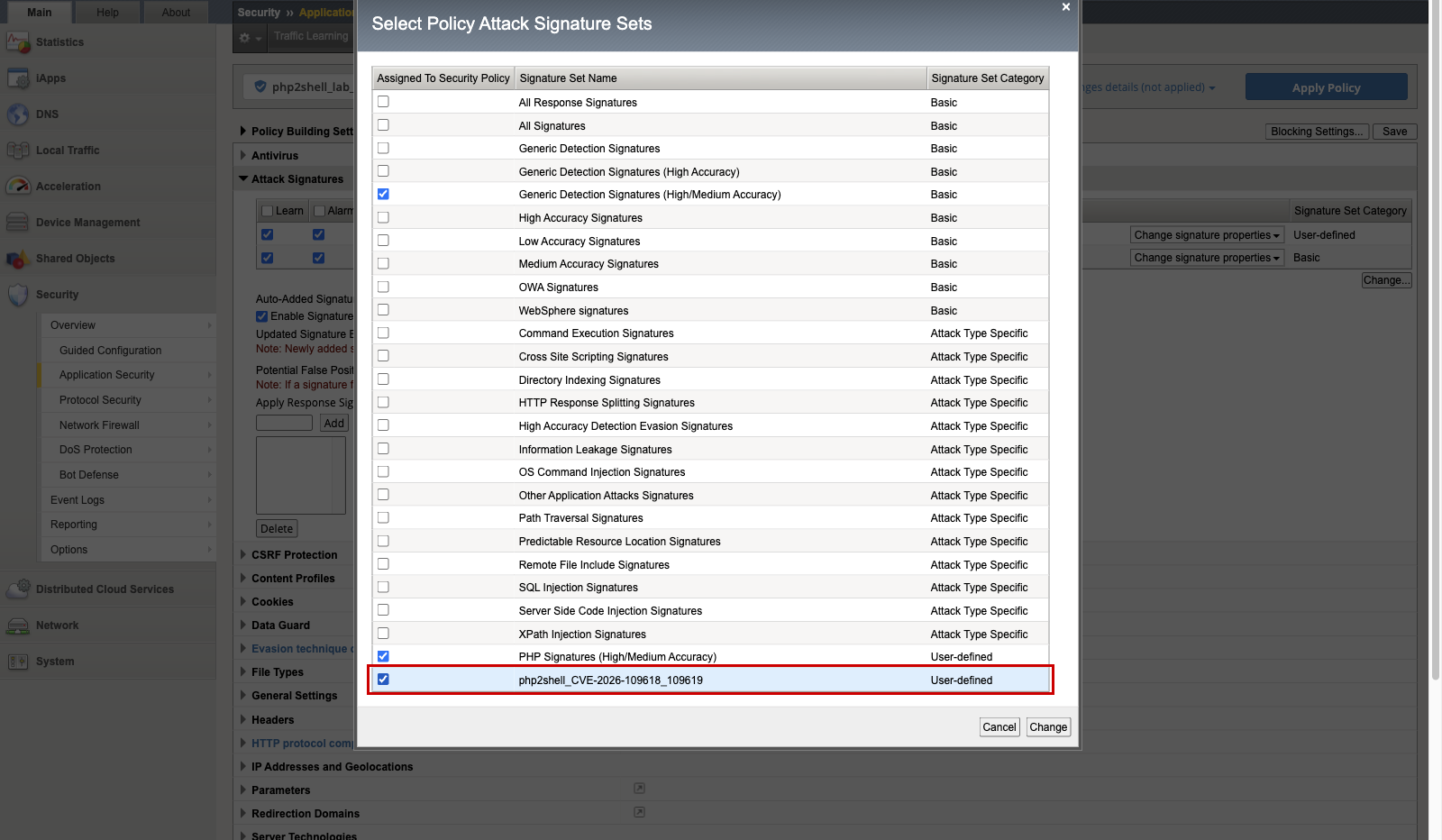Check SQL Injection Signatures checkbox
The image size is (1442, 840).
pyautogui.click(x=383, y=587)
